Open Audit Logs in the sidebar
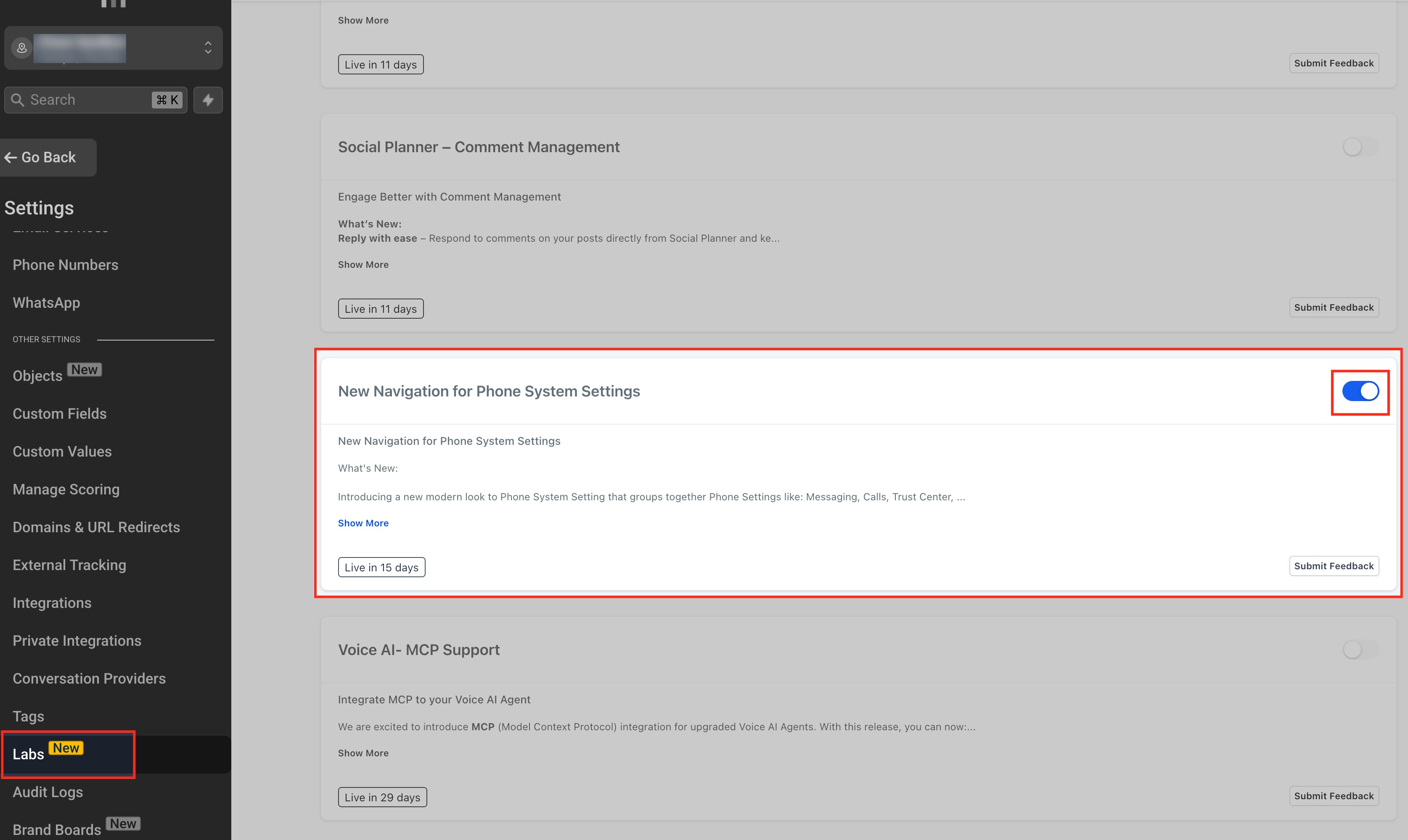The height and width of the screenshot is (840, 1408). [x=48, y=792]
